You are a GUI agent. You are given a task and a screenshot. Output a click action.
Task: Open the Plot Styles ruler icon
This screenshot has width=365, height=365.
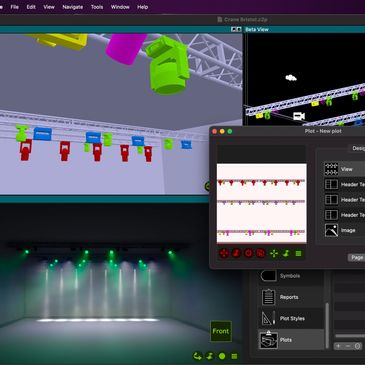coord(268,318)
